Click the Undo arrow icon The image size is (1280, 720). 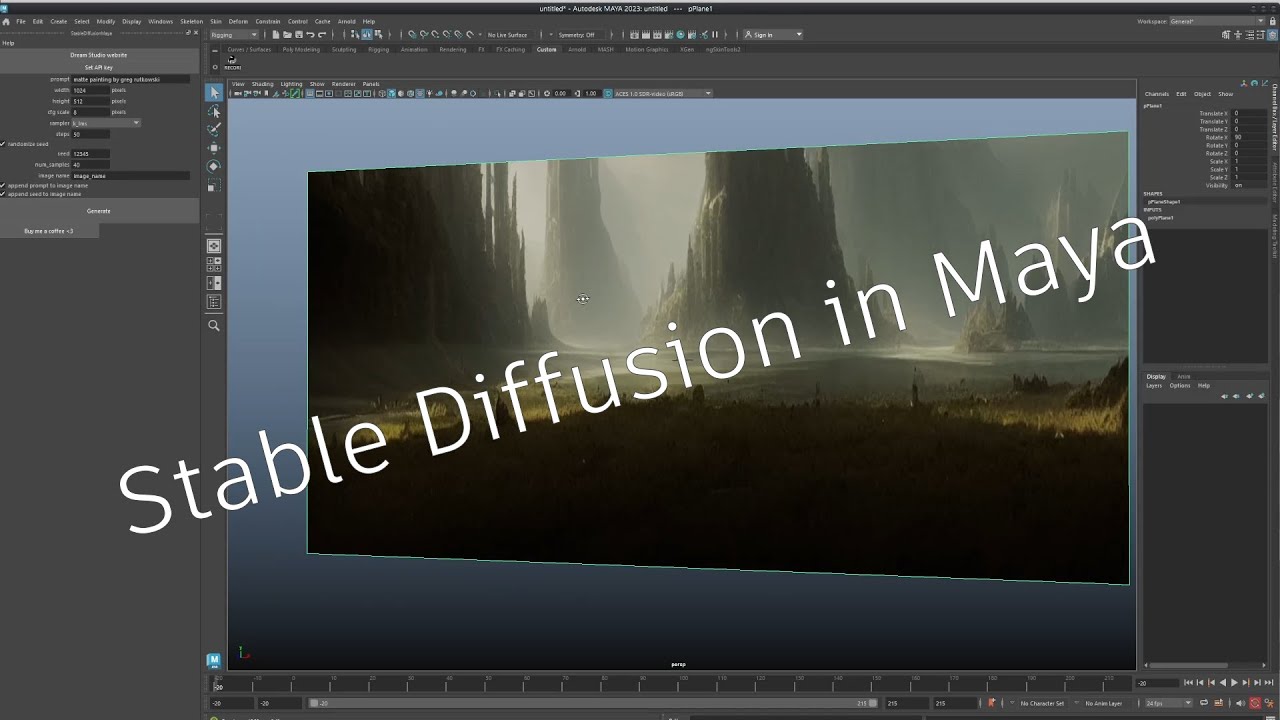tap(310, 35)
